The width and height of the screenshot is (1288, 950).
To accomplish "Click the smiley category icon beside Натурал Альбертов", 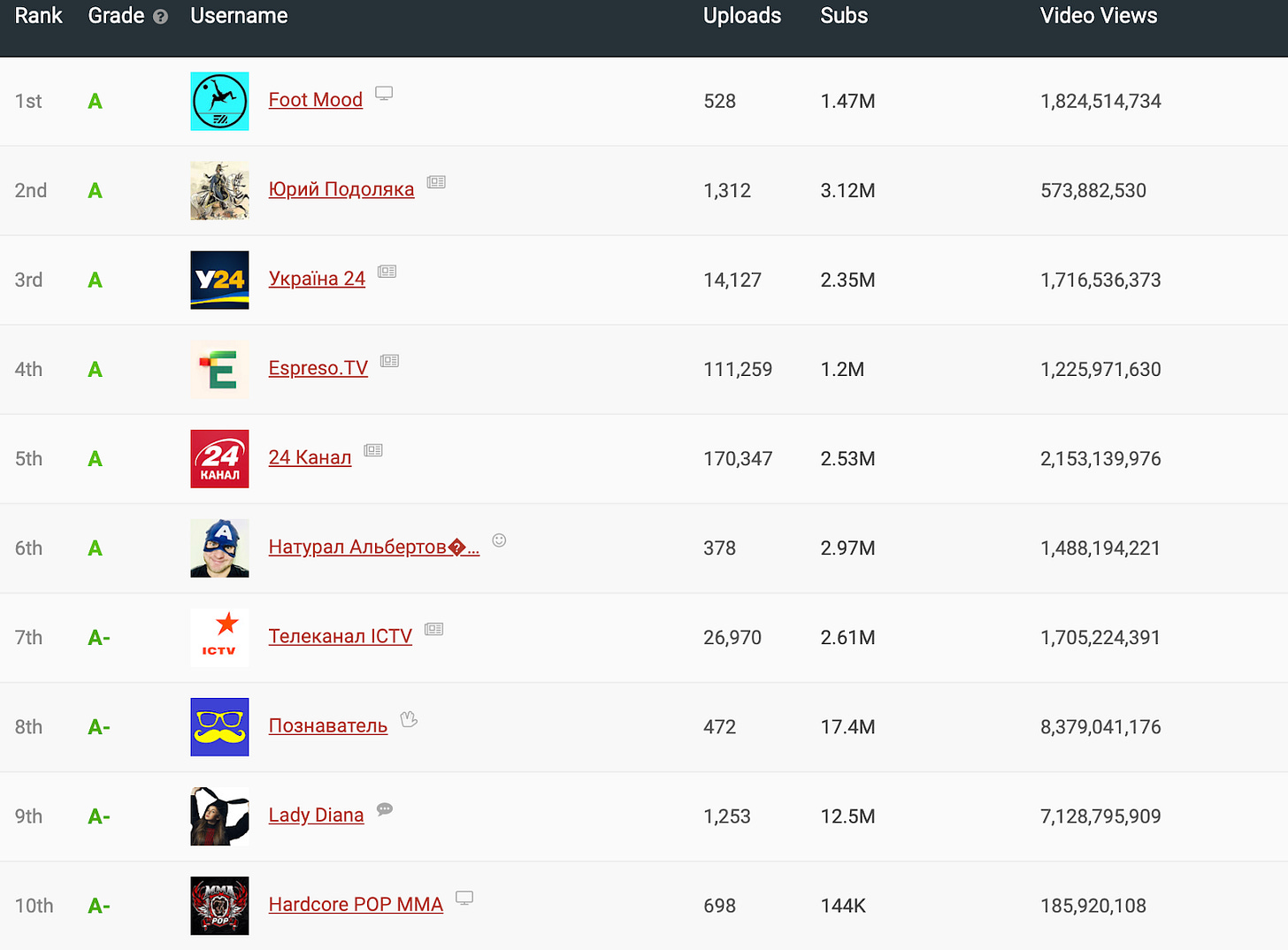I will [499, 540].
